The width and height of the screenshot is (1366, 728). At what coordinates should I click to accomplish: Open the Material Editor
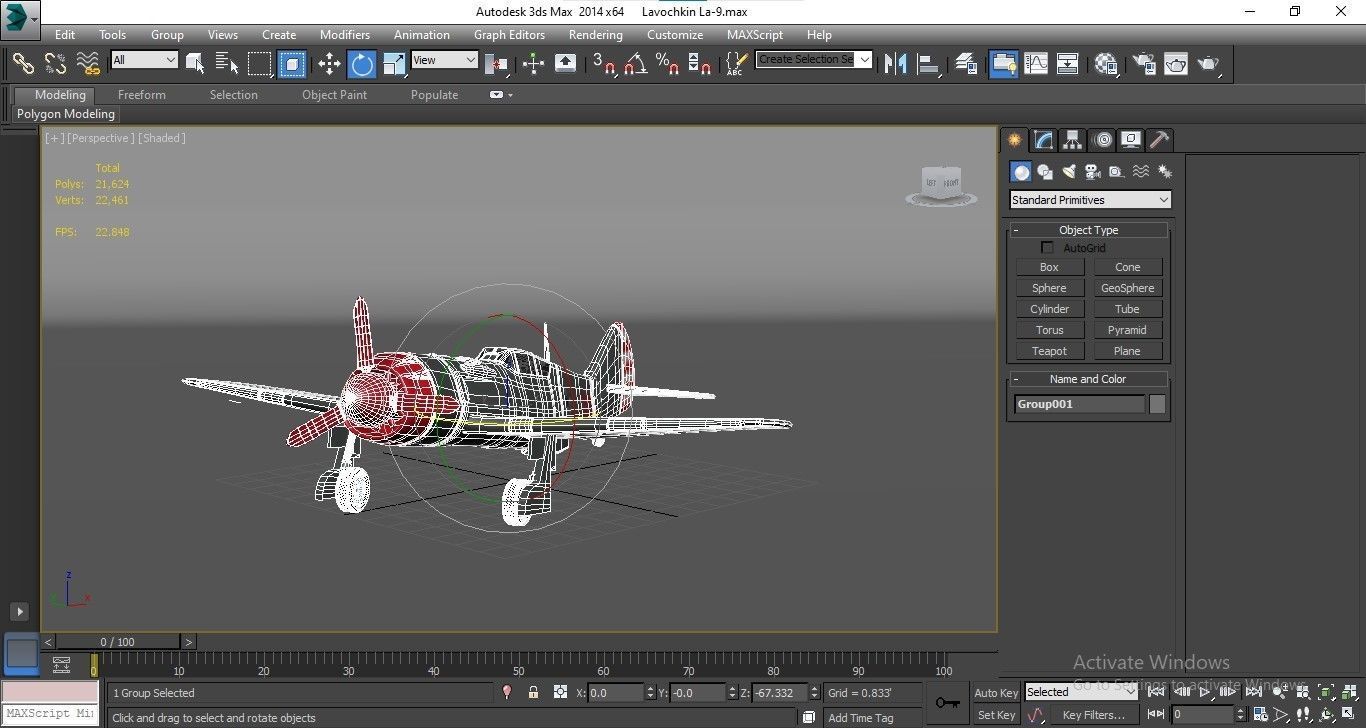[x=1106, y=64]
